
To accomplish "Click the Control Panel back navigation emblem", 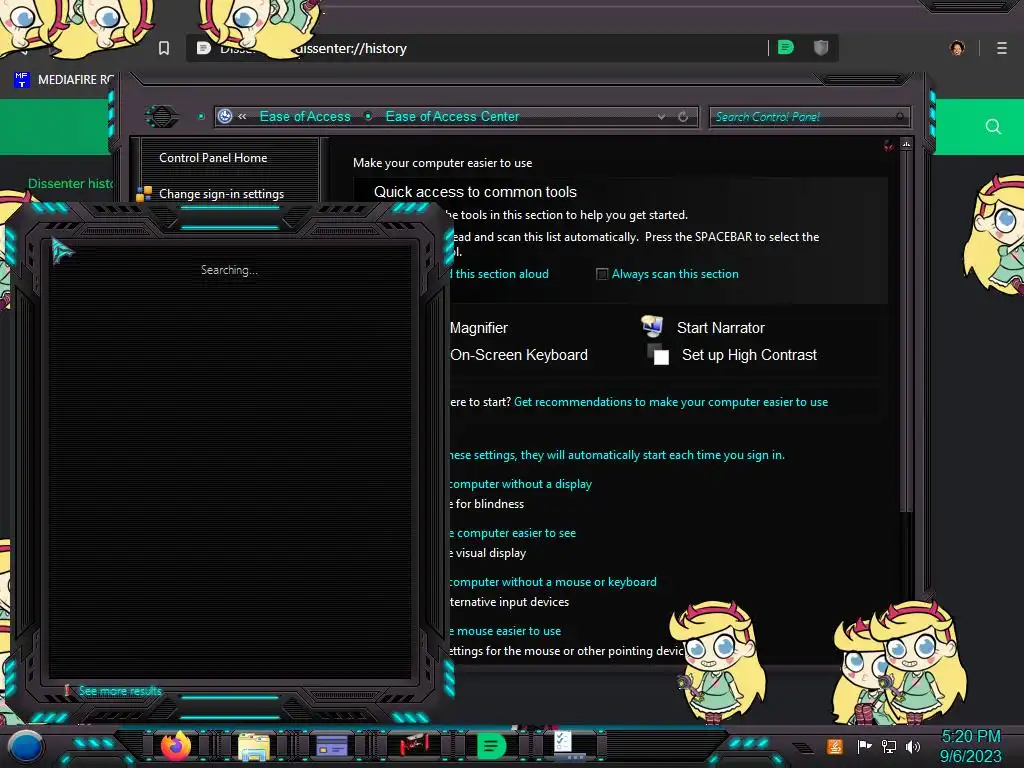I will [161, 117].
